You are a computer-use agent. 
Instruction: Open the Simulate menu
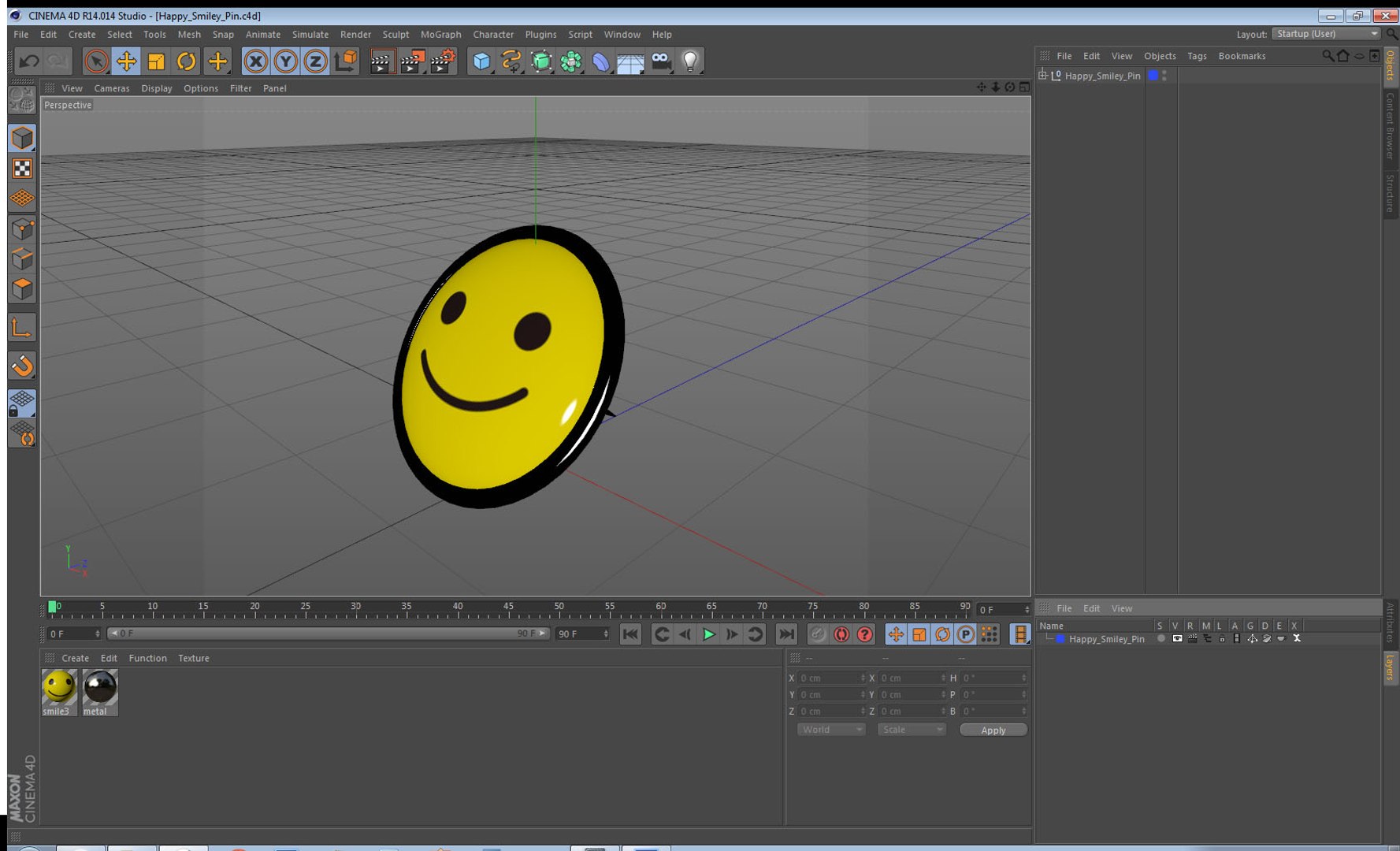[310, 35]
